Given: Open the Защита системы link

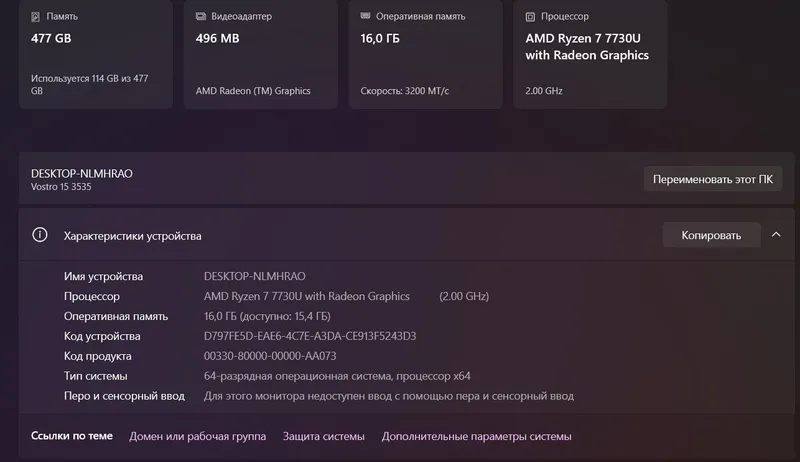Looking at the screenshot, I should (x=323, y=437).
